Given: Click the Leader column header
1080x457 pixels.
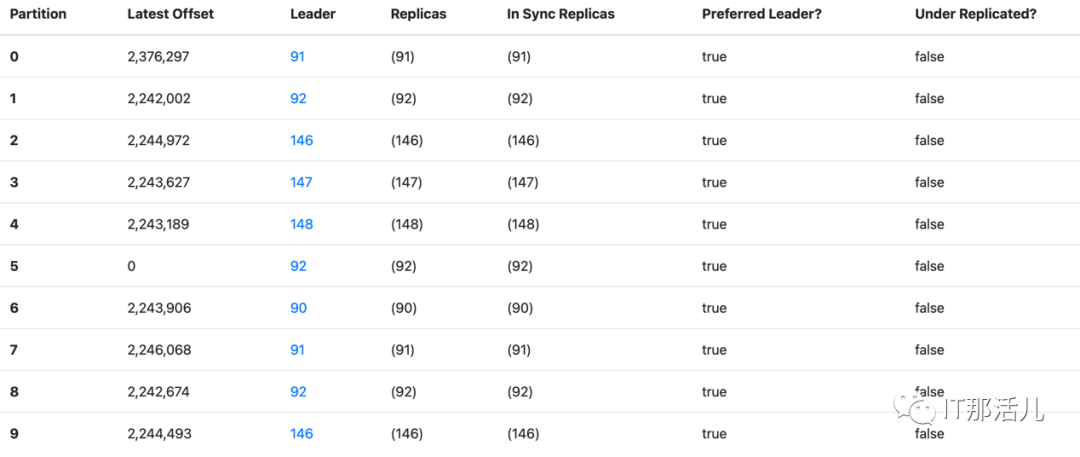Looking at the screenshot, I should click(x=312, y=14).
